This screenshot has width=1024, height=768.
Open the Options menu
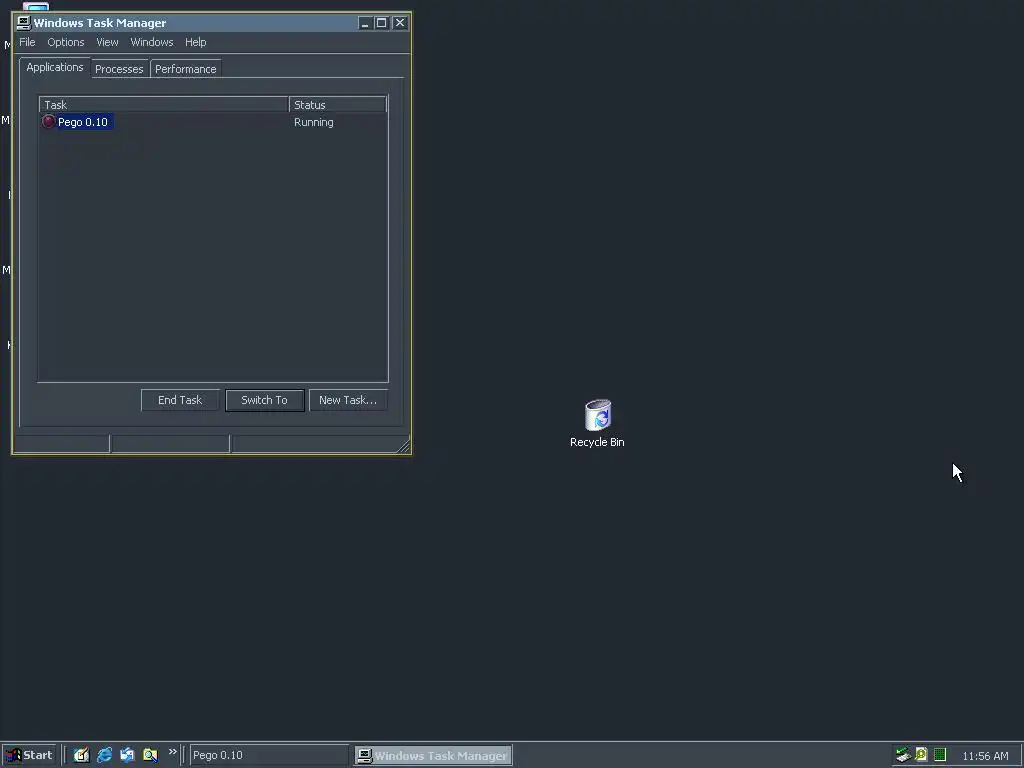(x=66, y=42)
